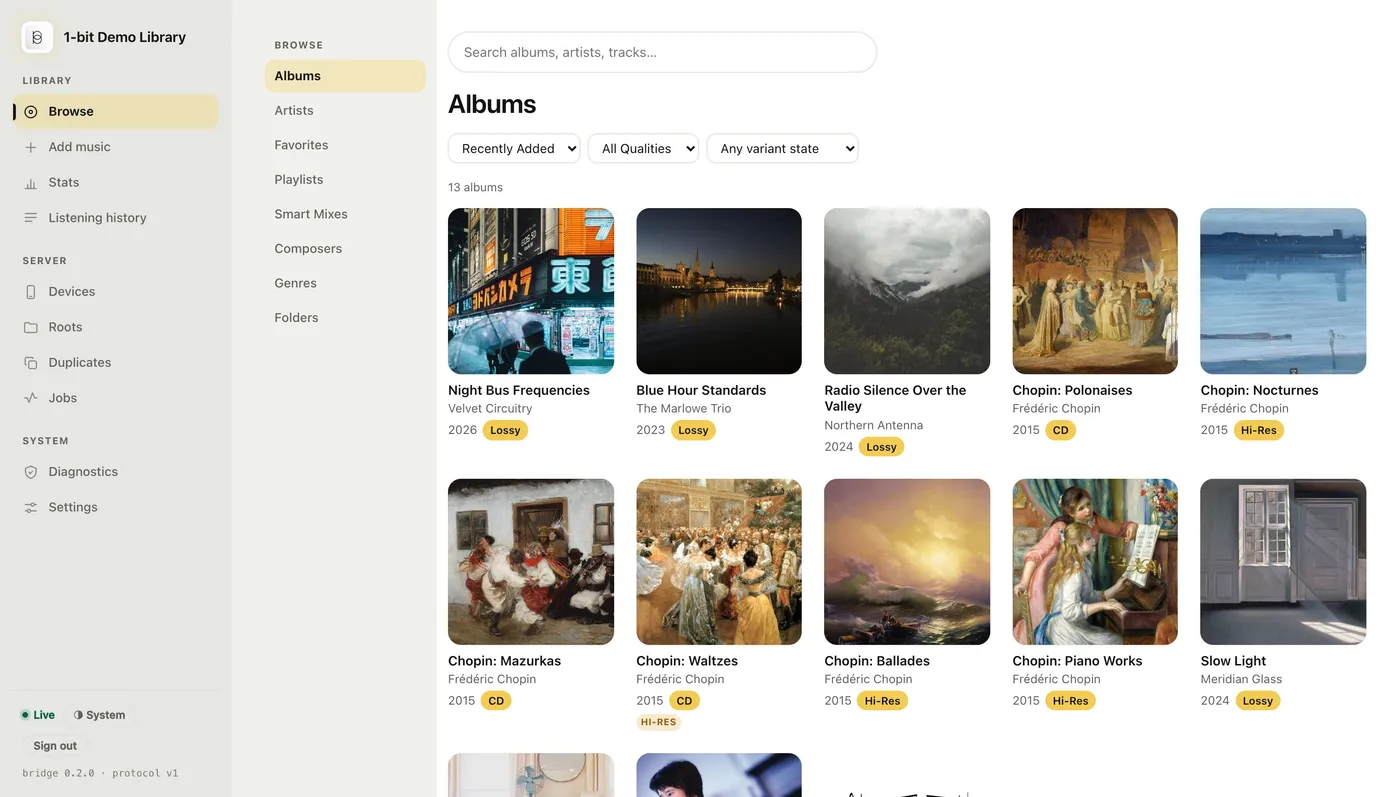Open Chopin: Ballades album cover

click(x=907, y=562)
